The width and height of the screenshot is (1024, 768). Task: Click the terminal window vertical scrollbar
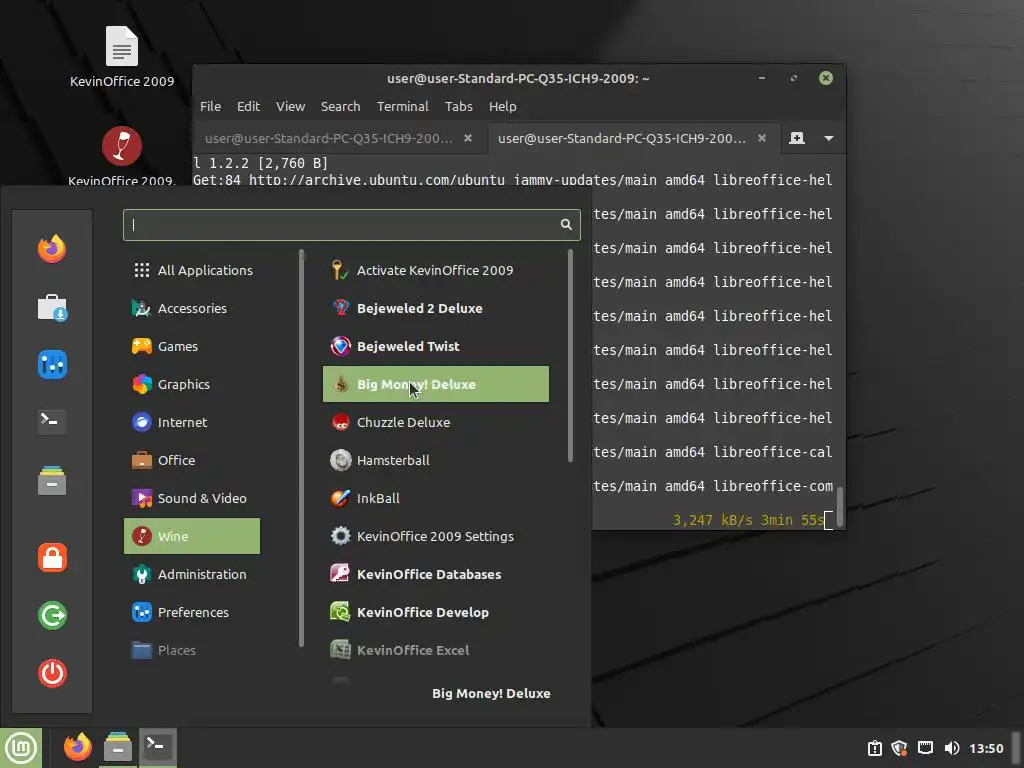pos(840,506)
